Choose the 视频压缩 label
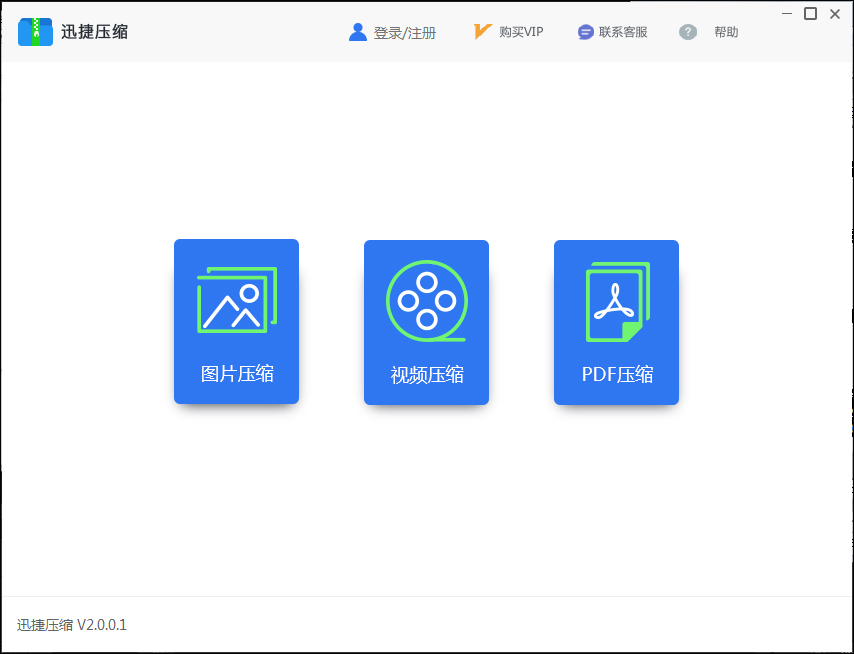 (427, 375)
